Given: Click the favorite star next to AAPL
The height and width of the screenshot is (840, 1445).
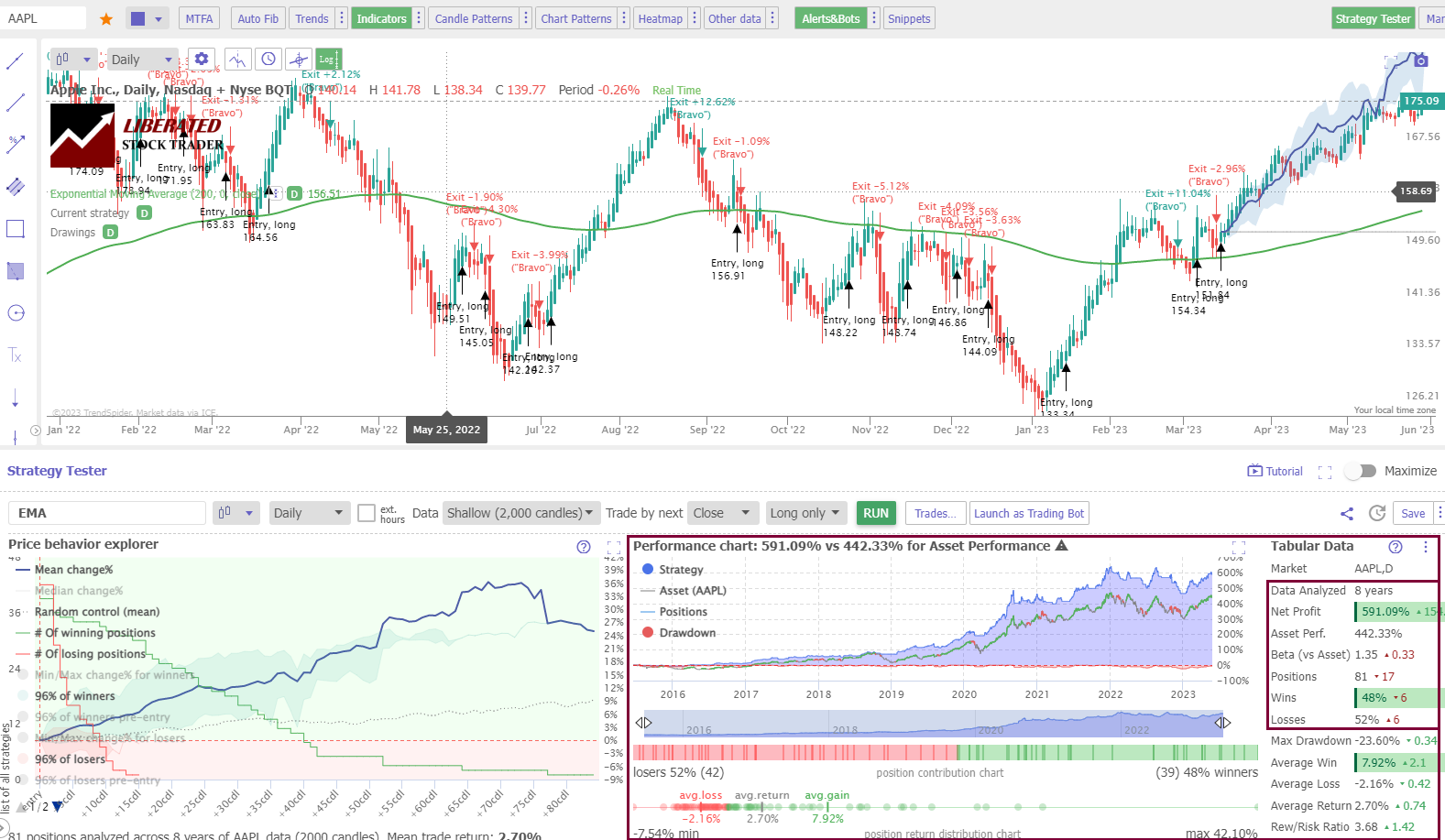Looking at the screenshot, I should click(x=106, y=18).
